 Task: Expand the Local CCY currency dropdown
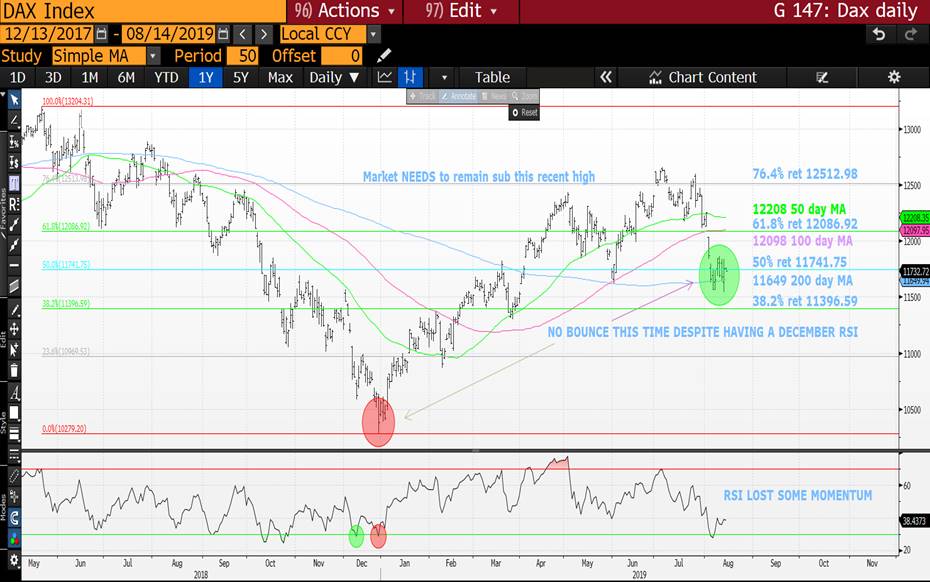point(373,34)
